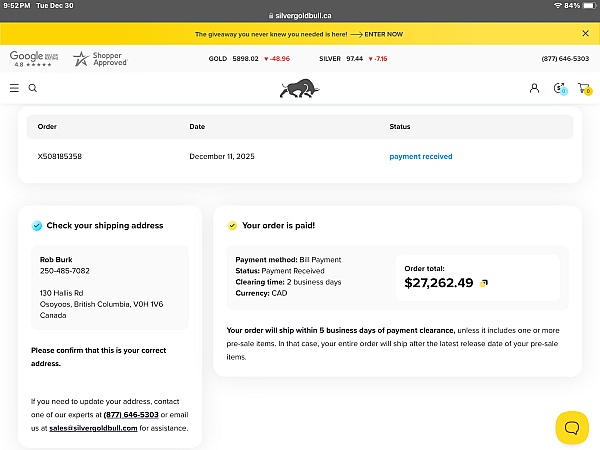This screenshot has height=450, width=600.
Task: Click the (877) 646-5303 header phone number
Action: pos(565,59)
